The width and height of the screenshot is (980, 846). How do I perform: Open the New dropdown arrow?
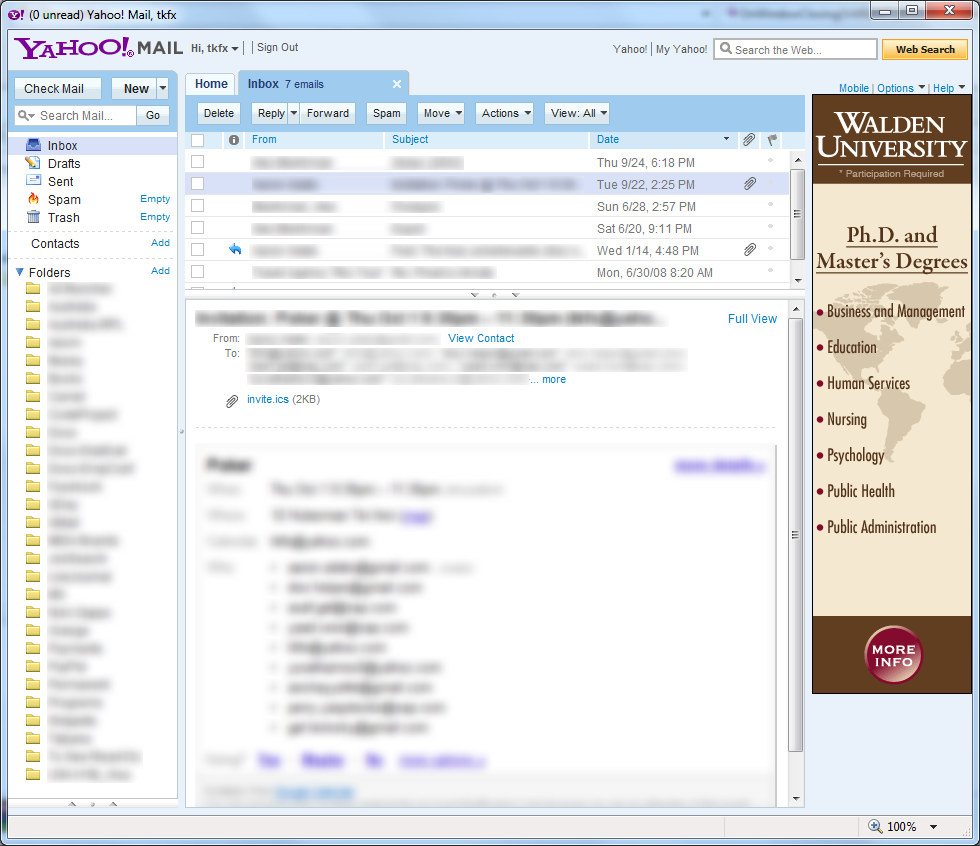(x=162, y=88)
